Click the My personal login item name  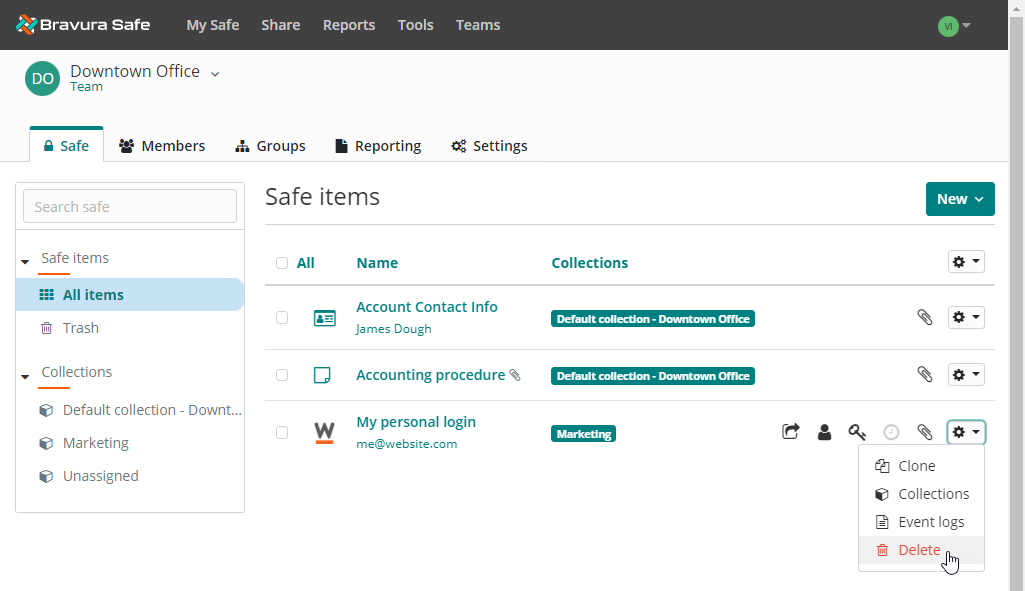tap(416, 421)
